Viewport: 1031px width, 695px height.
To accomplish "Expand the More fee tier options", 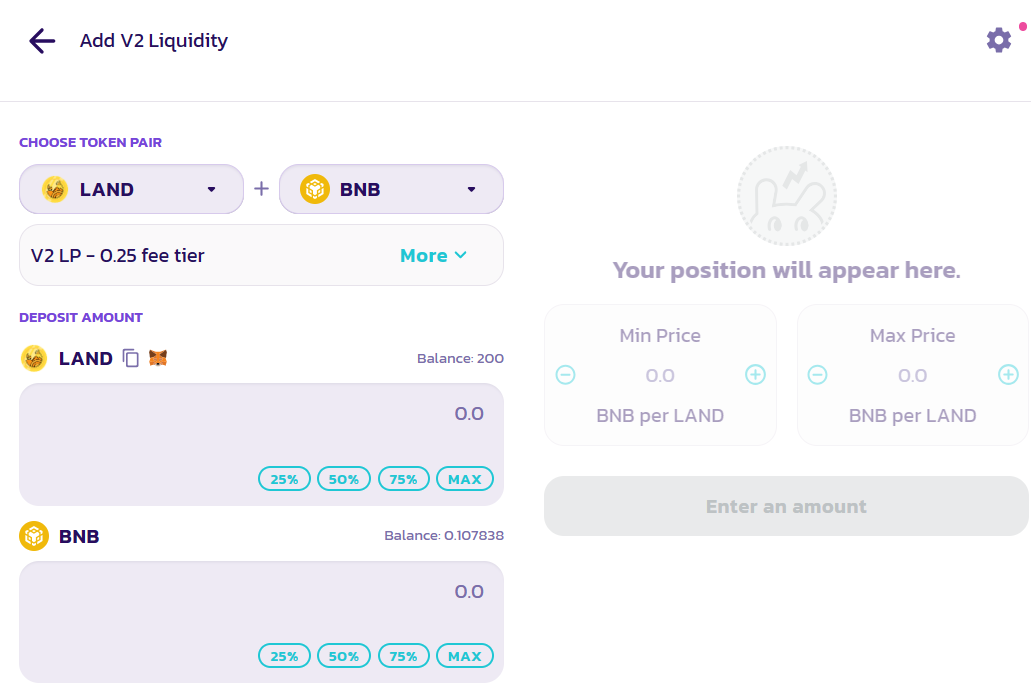I will tap(433, 255).
